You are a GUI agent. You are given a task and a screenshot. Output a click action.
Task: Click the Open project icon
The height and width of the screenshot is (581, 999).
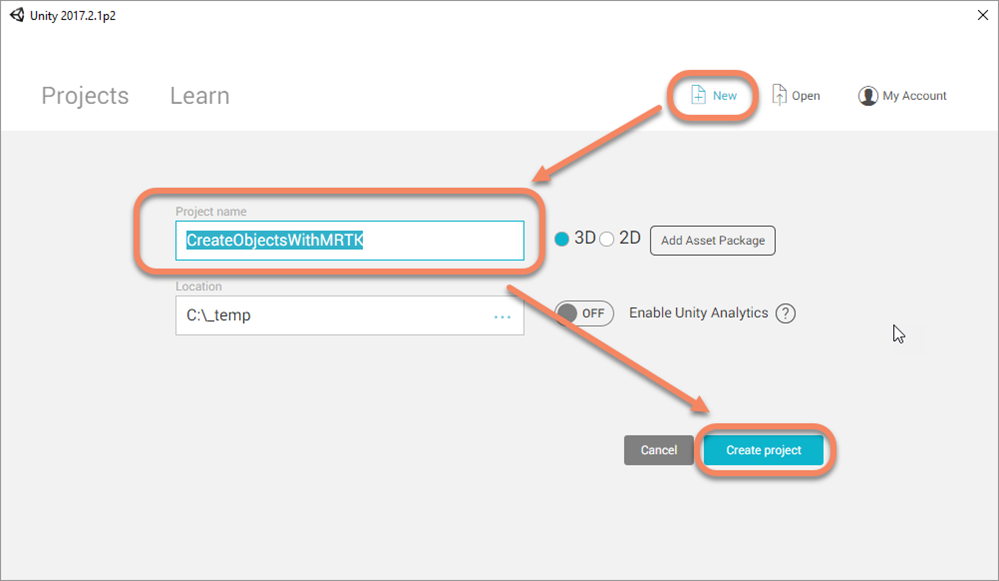click(x=779, y=95)
